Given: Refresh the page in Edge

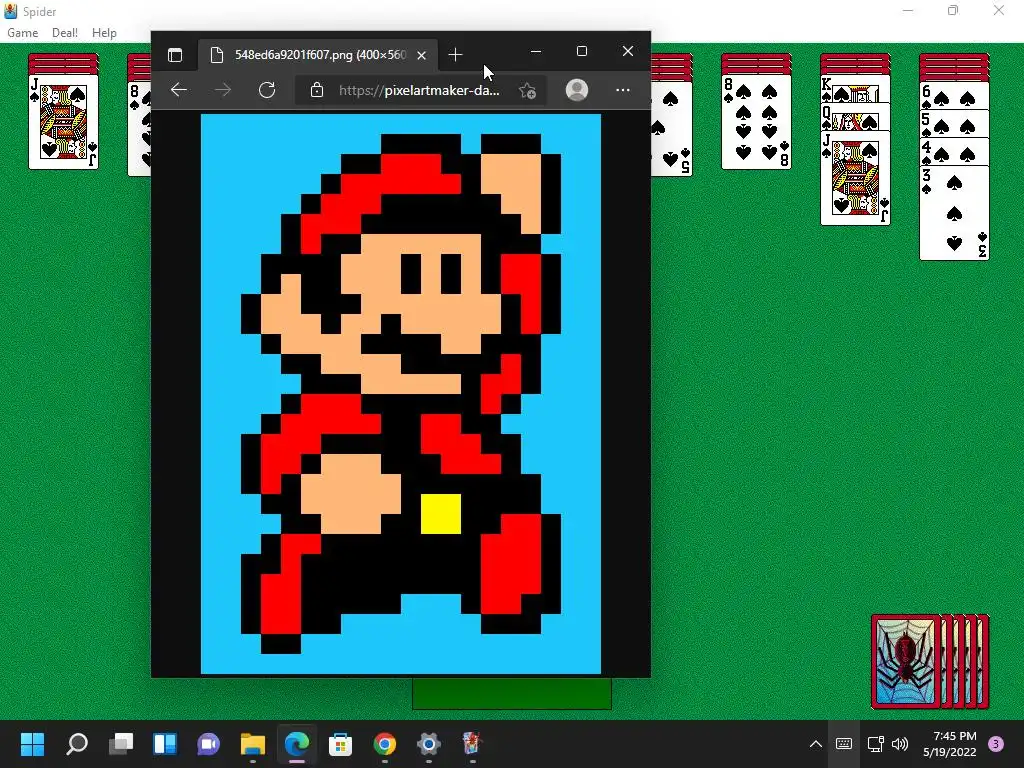Looking at the screenshot, I should tap(266, 90).
